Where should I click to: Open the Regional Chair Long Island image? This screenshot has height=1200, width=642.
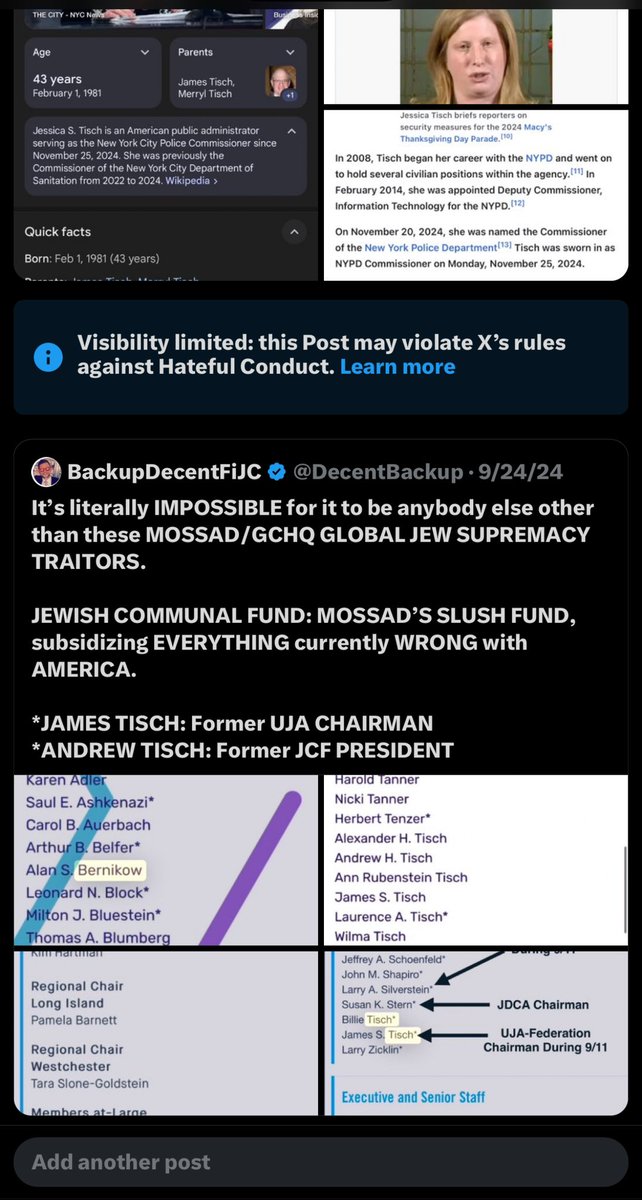click(x=164, y=1032)
